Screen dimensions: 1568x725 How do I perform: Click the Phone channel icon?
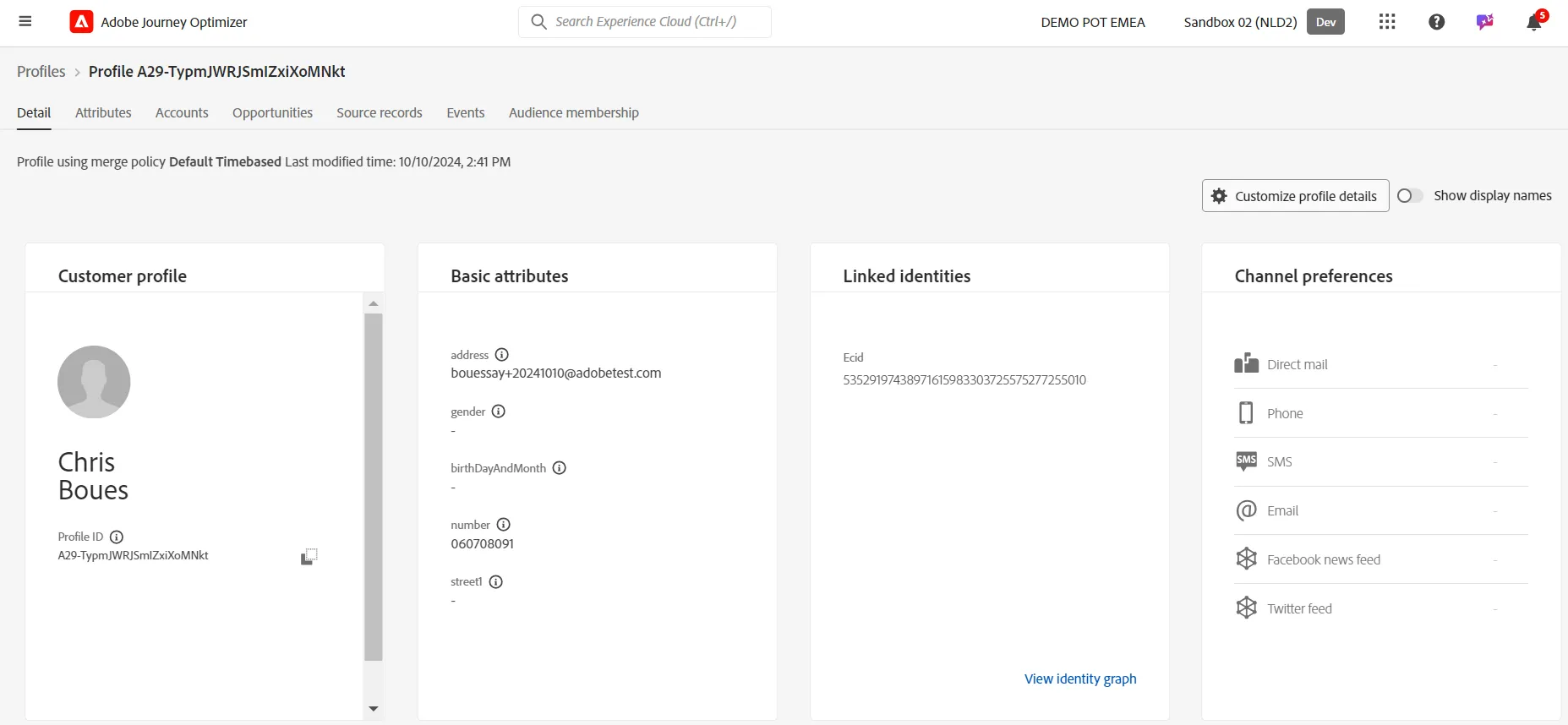[x=1246, y=413]
